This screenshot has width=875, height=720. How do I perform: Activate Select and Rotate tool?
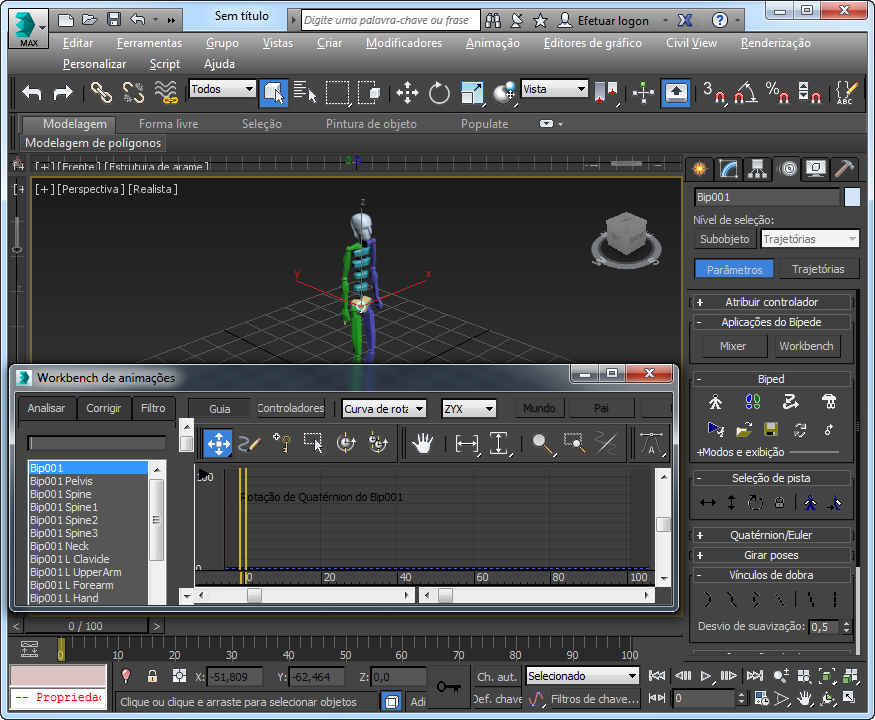tap(439, 93)
